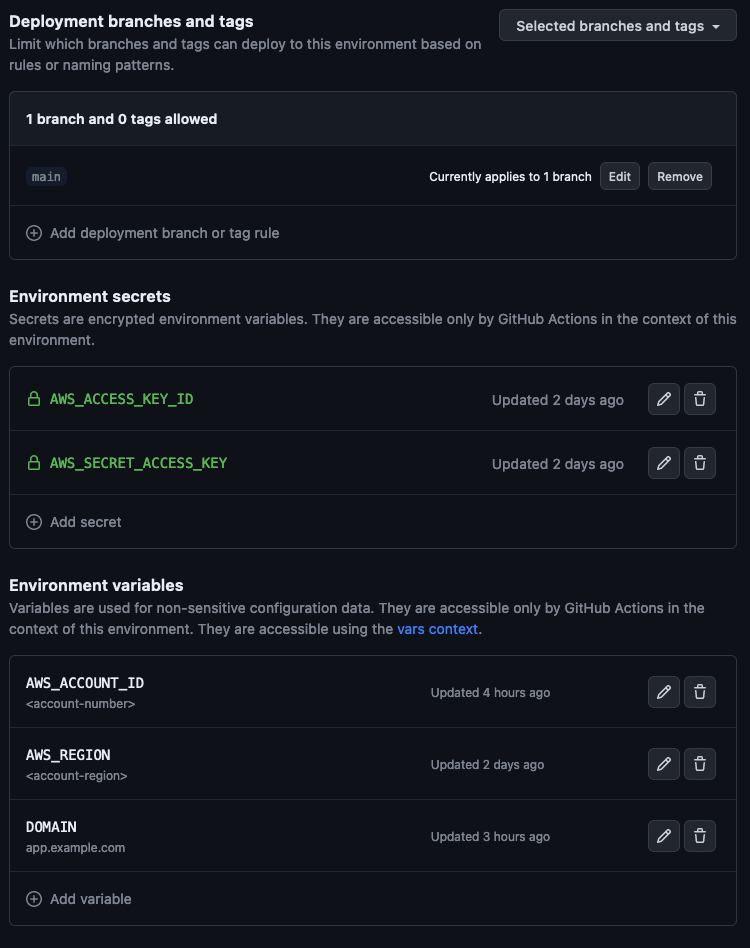The width and height of the screenshot is (750, 948).
Task: Open Selected branches and tags dropdown
Action: [x=618, y=26]
